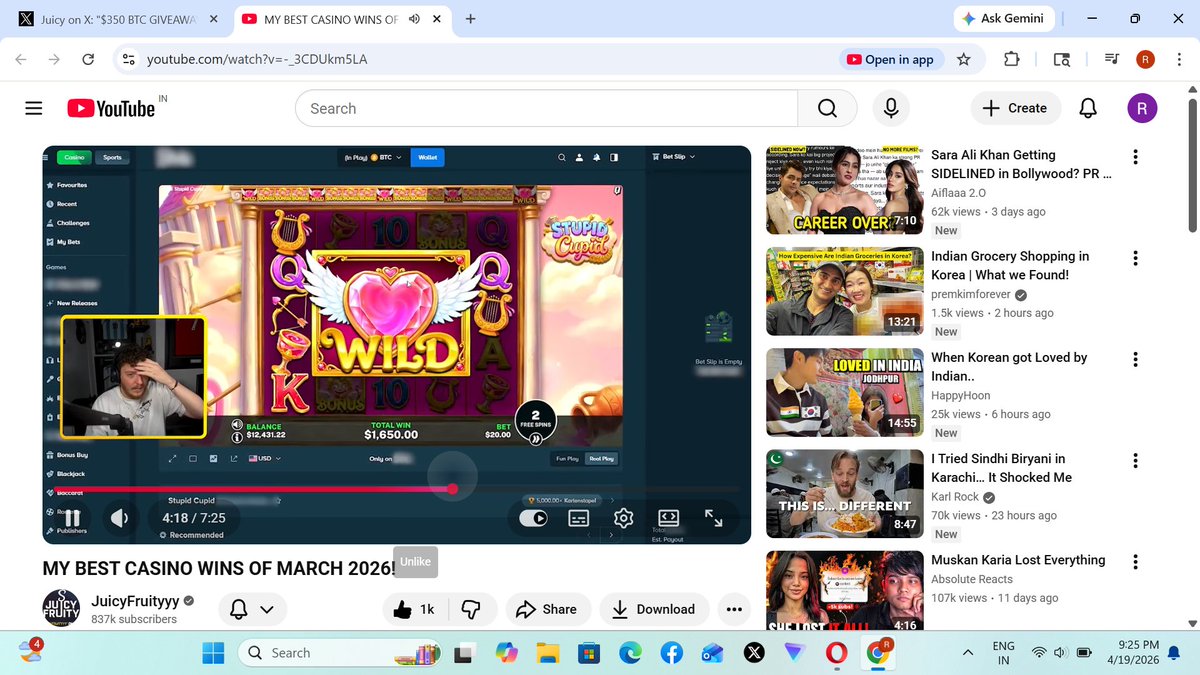Open options for the Sara Ali Khan video
1200x675 pixels.
[x=1135, y=157]
